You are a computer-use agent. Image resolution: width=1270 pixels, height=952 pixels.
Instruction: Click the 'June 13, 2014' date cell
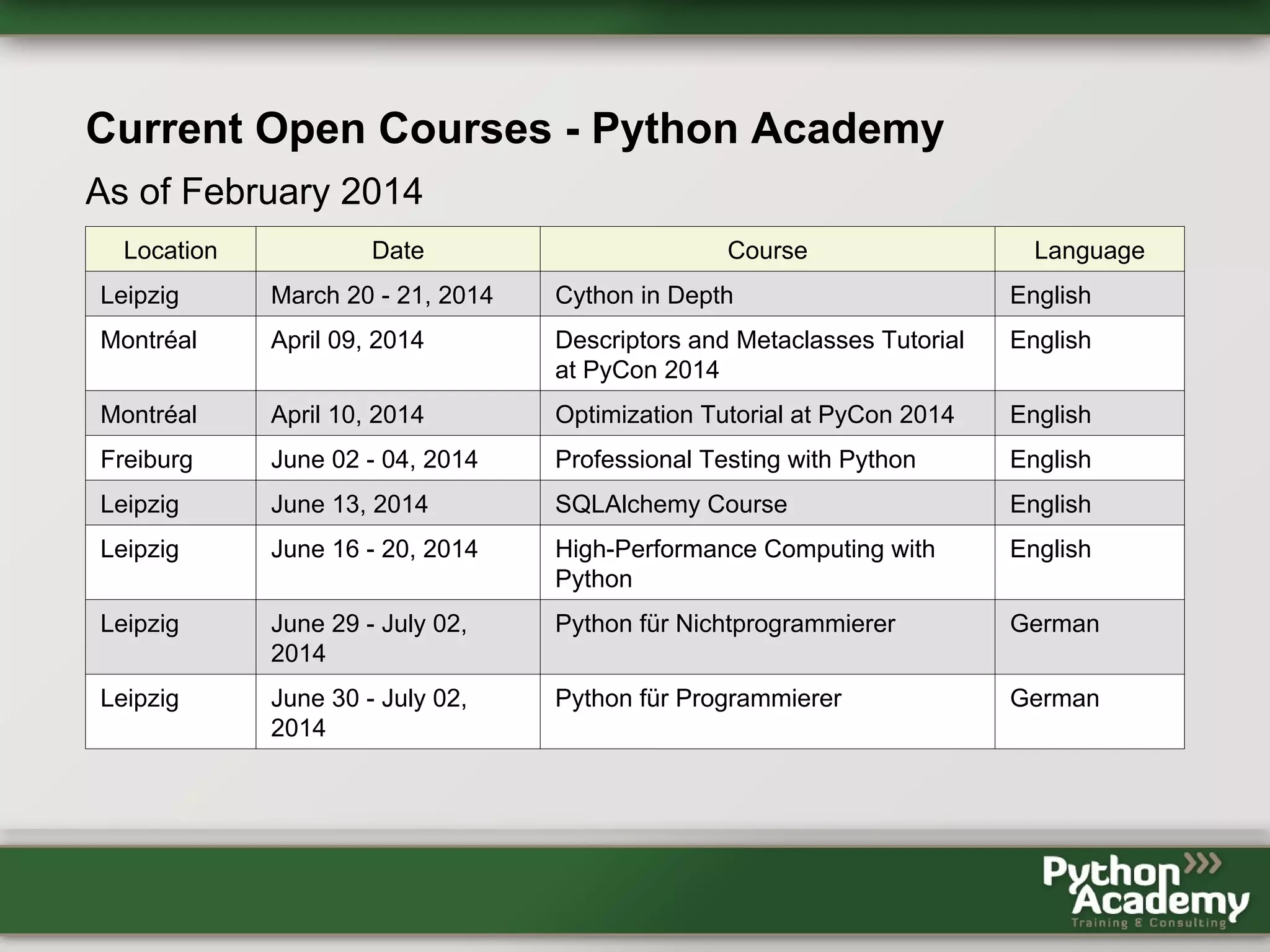click(398, 503)
